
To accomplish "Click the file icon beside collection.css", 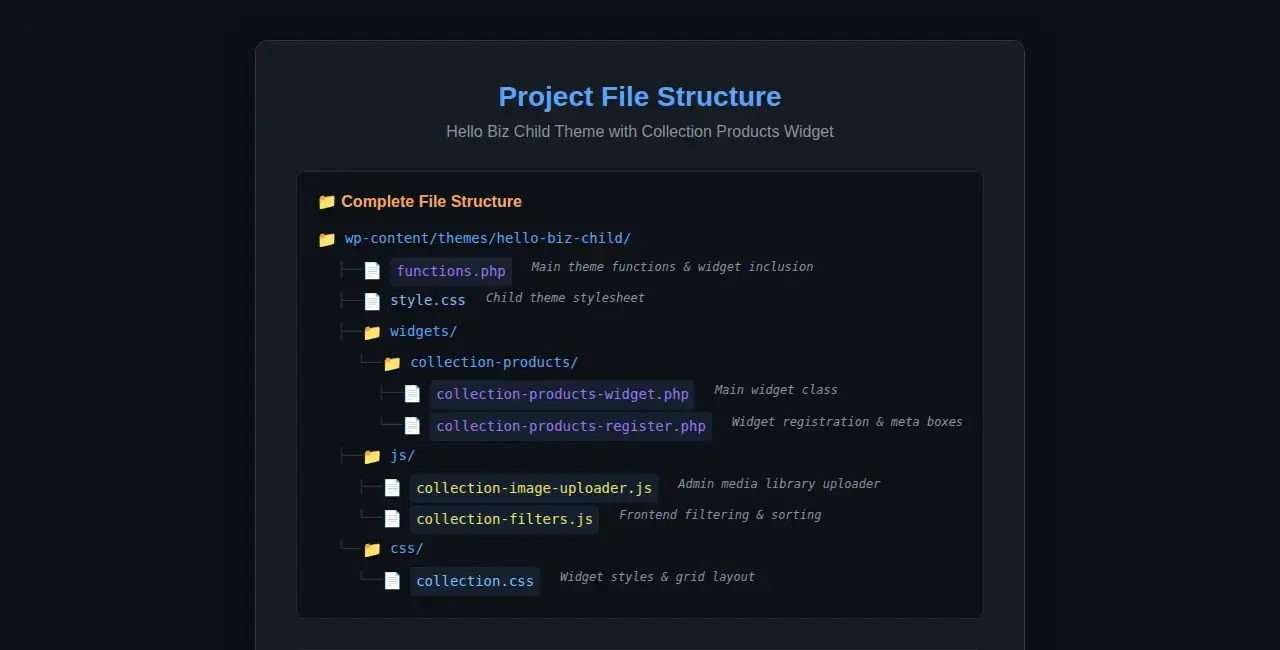I will [392, 581].
